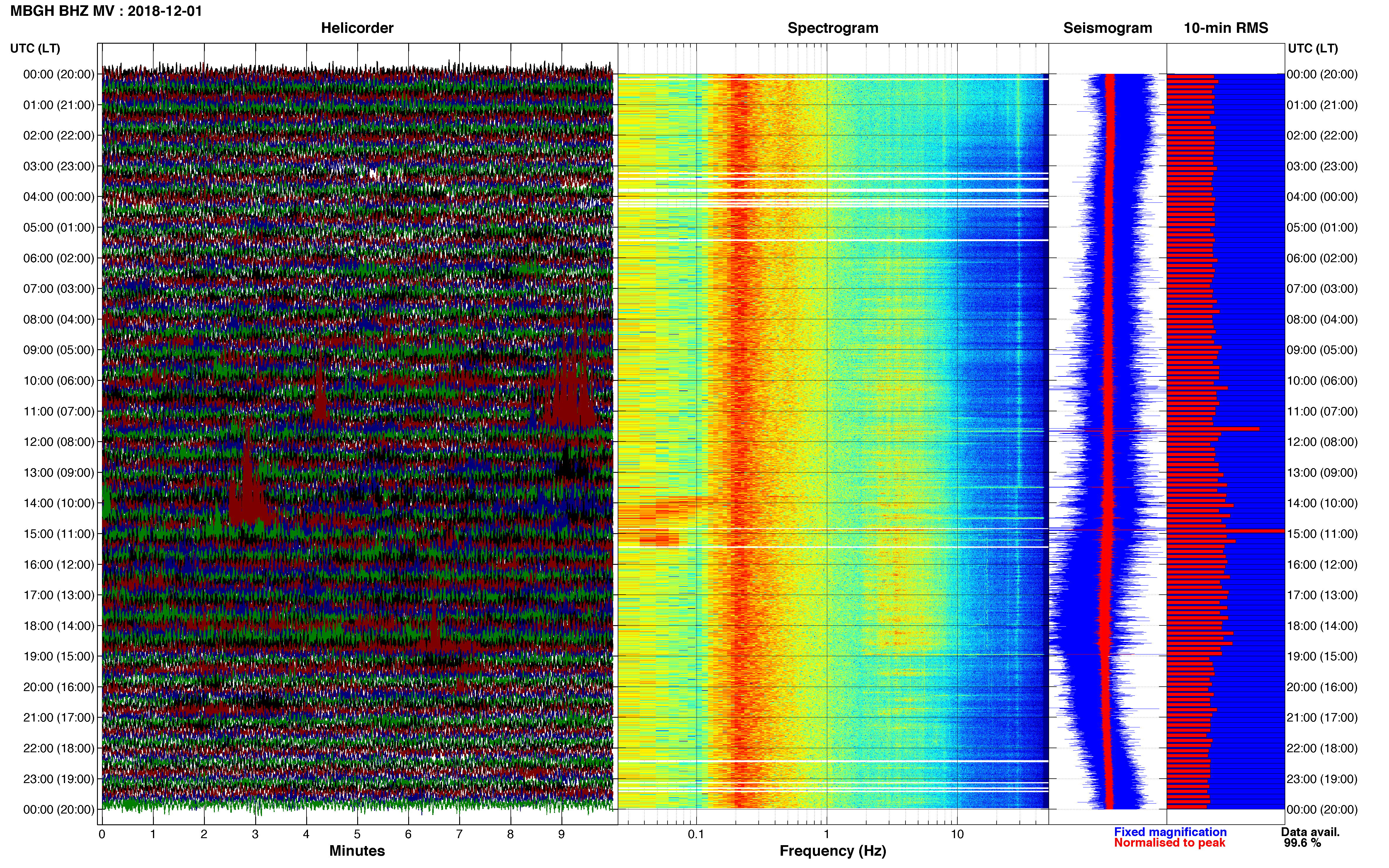Image resolution: width=1389 pixels, height=868 pixels.
Task: Click left-axis label "09:00 (05:00)"
Action: click(59, 350)
